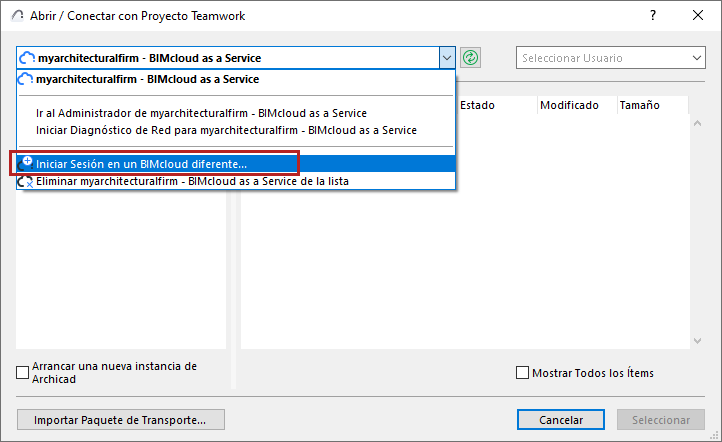The width and height of the screenshot is (722, 442).
Task: Click the cloud icon of first list entry
Action: click(x=27, y=79)
